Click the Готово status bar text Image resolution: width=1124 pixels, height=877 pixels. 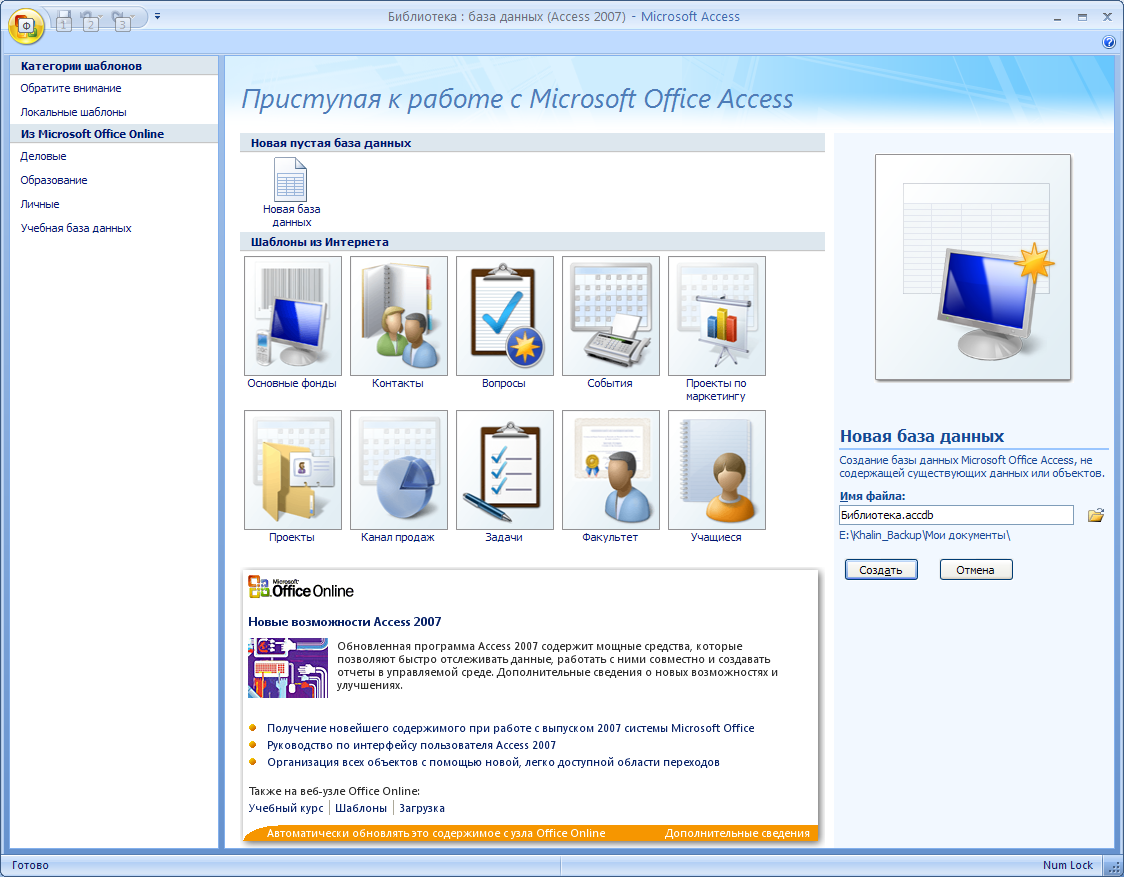30,865
